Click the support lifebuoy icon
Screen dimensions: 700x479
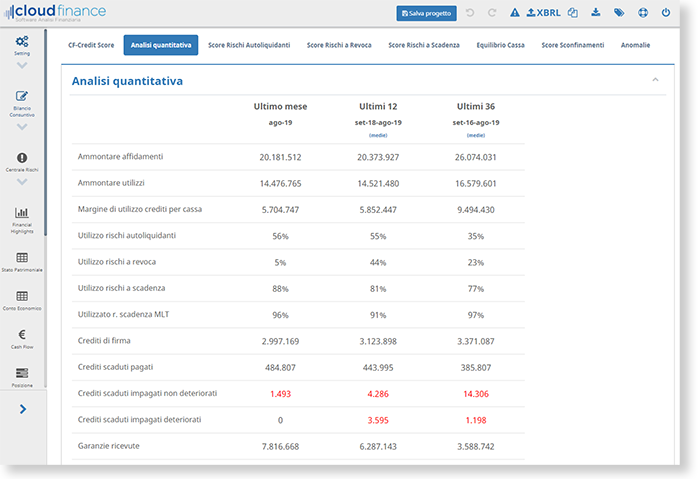point(643,12)
